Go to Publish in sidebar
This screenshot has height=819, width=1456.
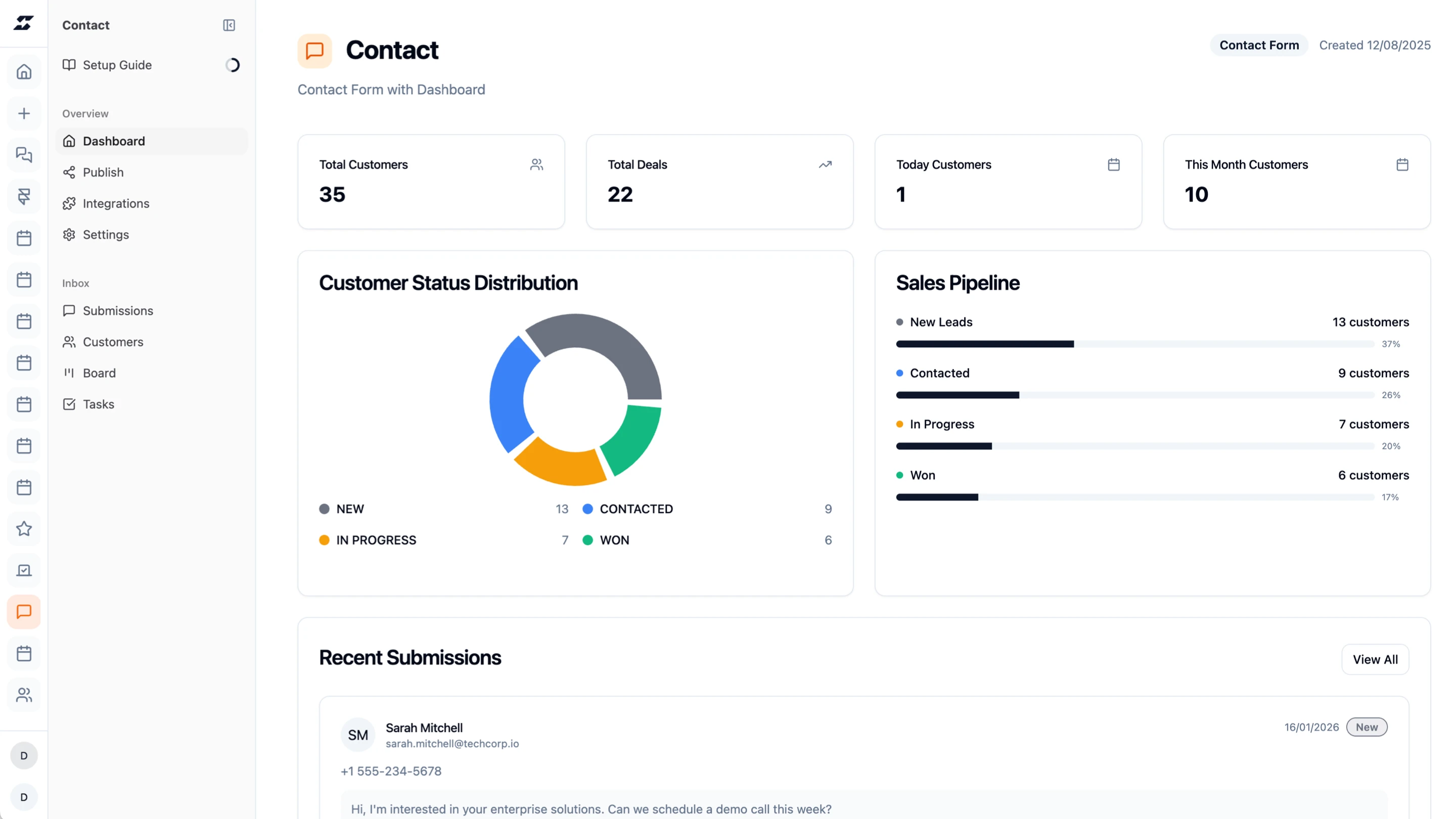coord(103,172)
